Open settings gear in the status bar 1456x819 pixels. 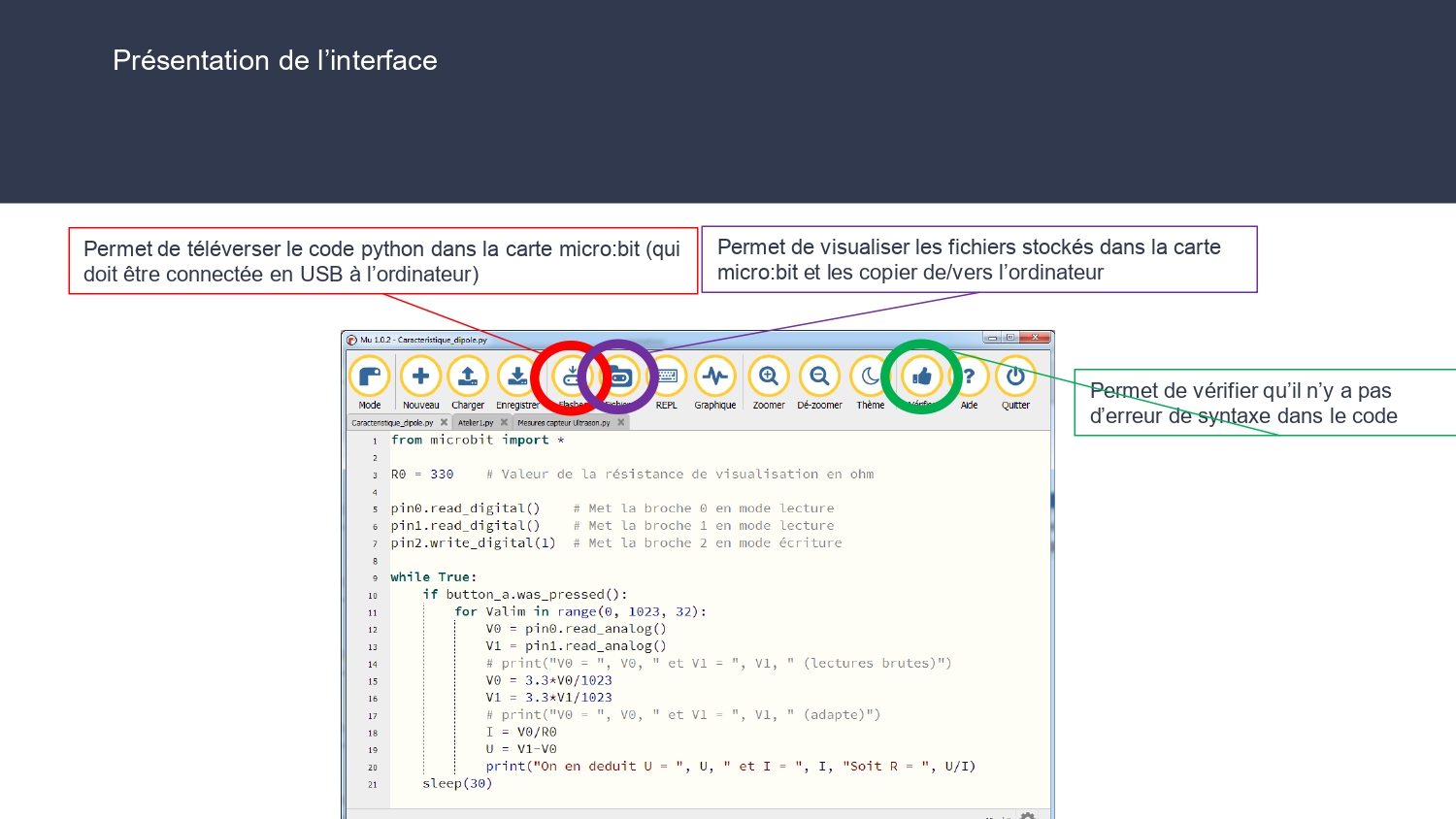click(1028, 815)
